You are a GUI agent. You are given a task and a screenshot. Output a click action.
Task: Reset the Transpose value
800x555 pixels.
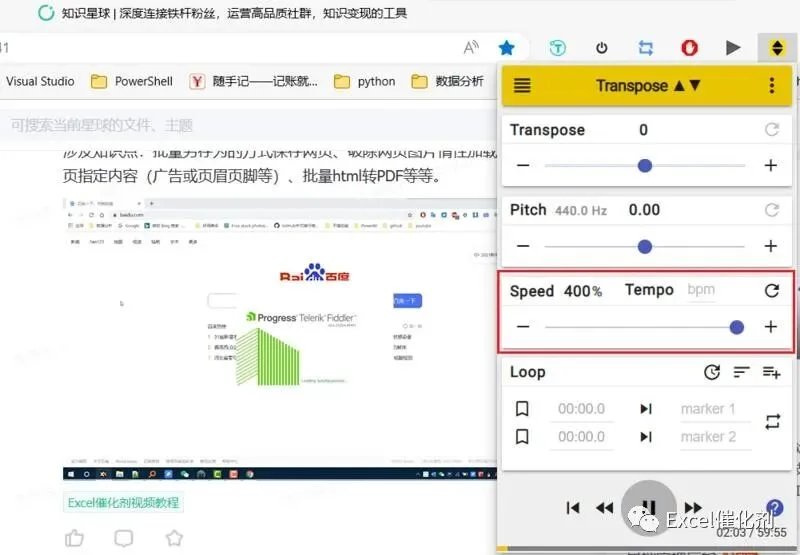772,130
